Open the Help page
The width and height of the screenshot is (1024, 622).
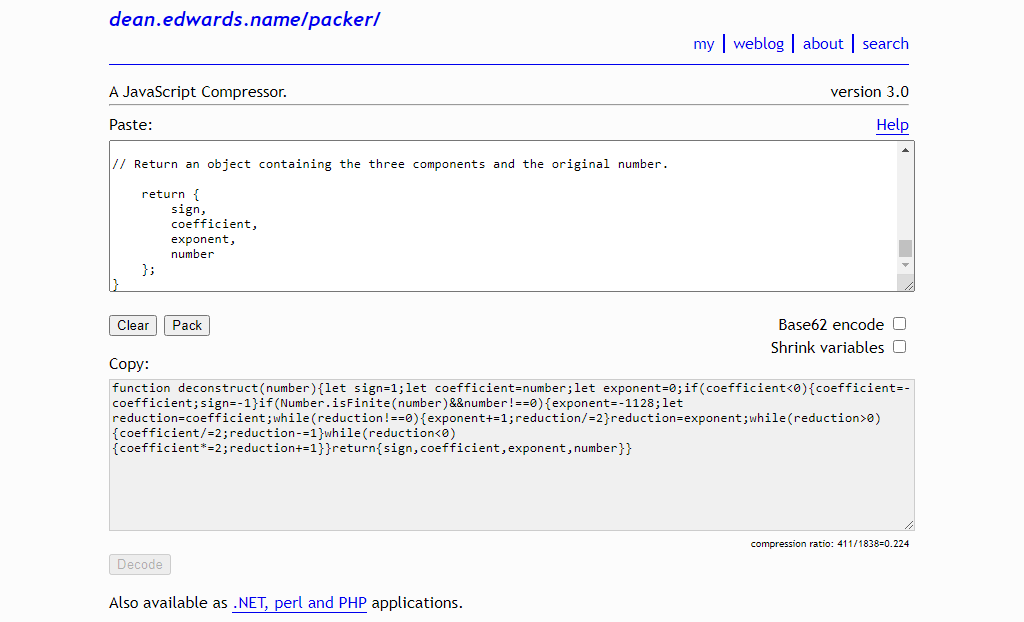tap(892, 124)
